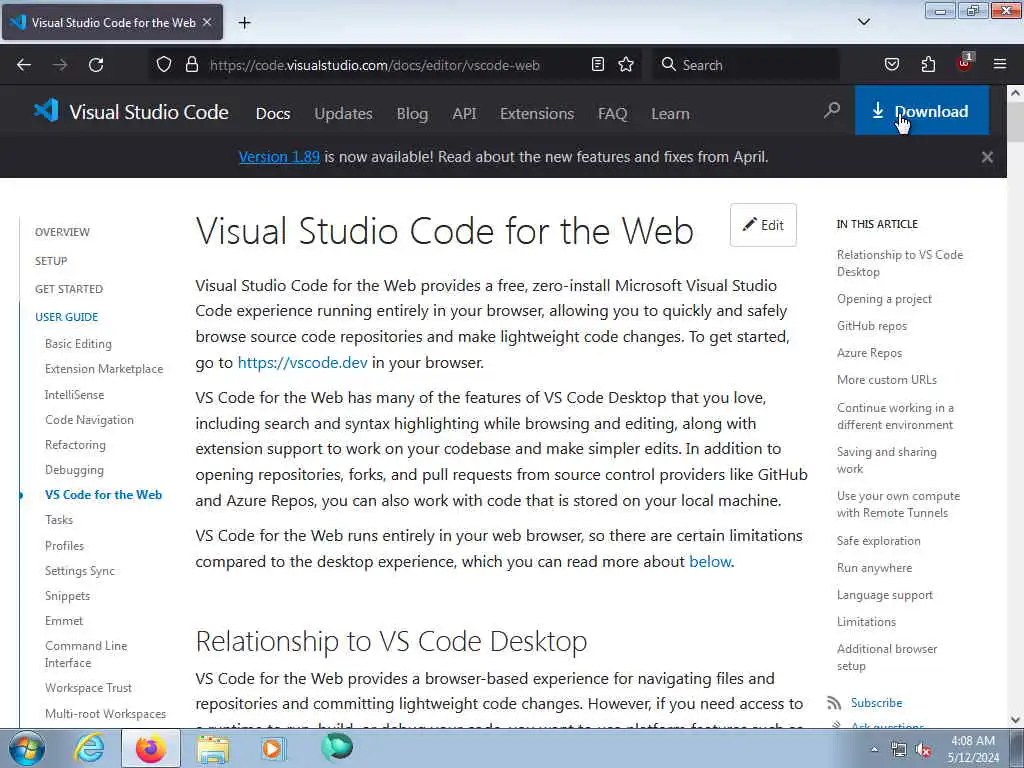Open Settings Sync in sidebar
Image resolution: width=1024 pixels, height=768 pixels.
click(80, 571)
